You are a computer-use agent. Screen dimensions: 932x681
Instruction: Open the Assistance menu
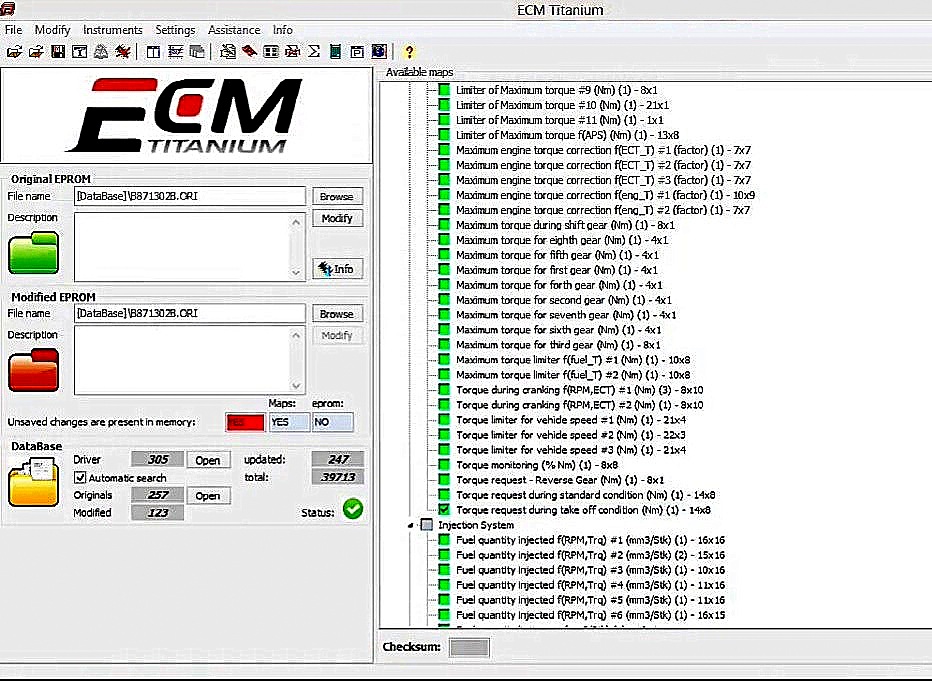234,30
